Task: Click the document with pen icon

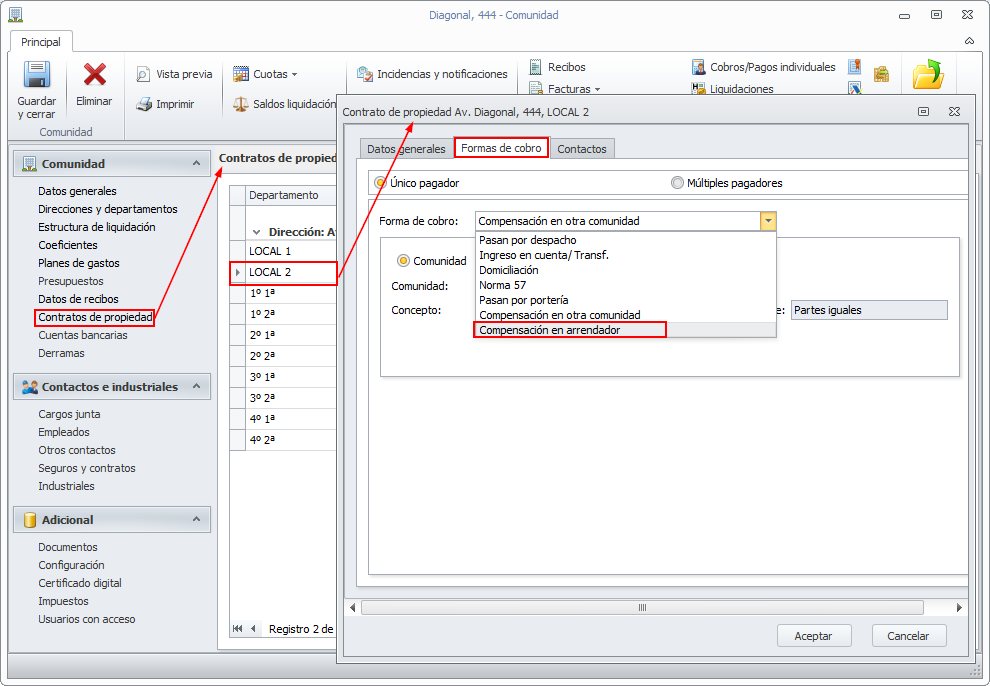Action: pyautogui.click(x=855, y=88)
